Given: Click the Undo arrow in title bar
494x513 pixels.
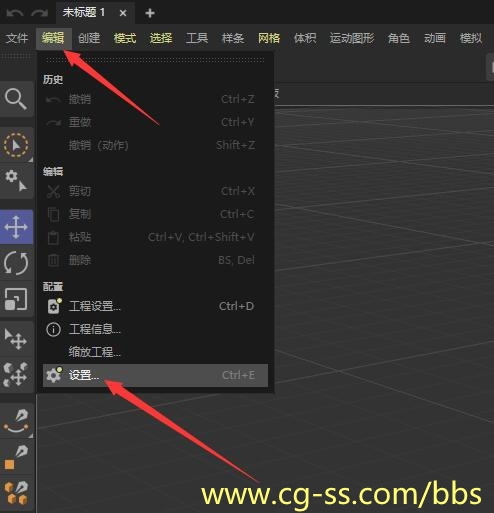Looking at the screenshot, I should (x=15, y=13).
